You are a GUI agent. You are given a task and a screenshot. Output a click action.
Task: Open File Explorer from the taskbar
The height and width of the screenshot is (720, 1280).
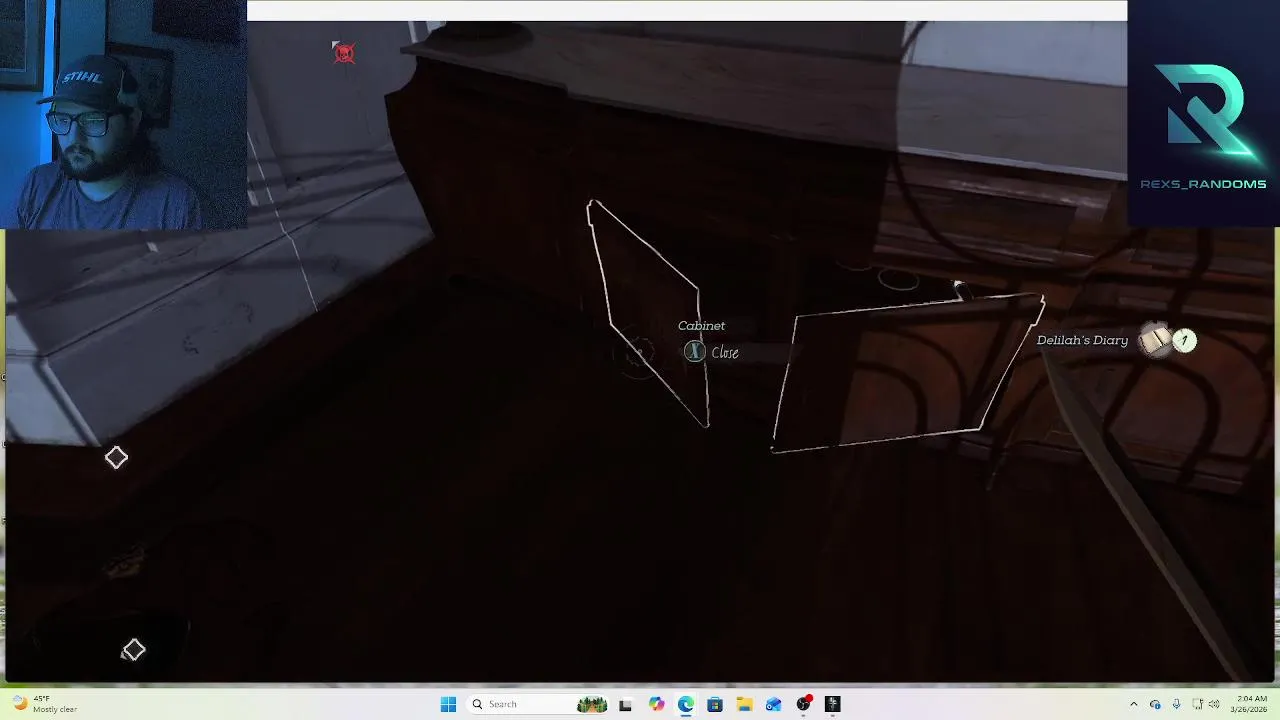coord(744,704)
